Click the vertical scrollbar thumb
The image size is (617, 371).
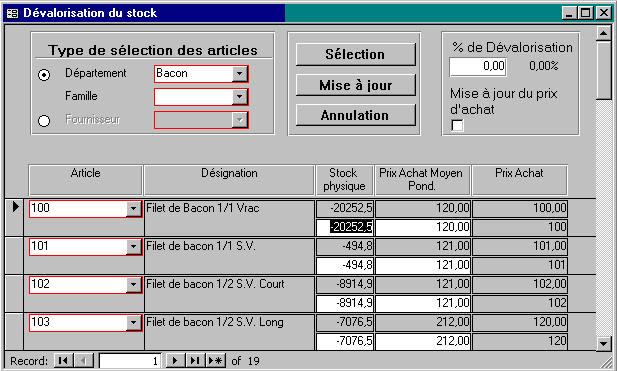(x=603, y=70)
